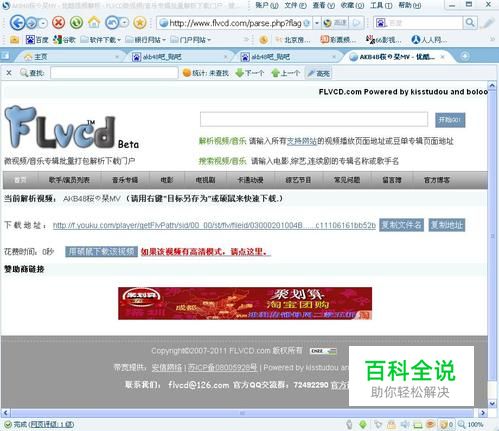Screen dimensions: 499x431
Task: Click the red Stop loading button
Action: tap(59, 23)
